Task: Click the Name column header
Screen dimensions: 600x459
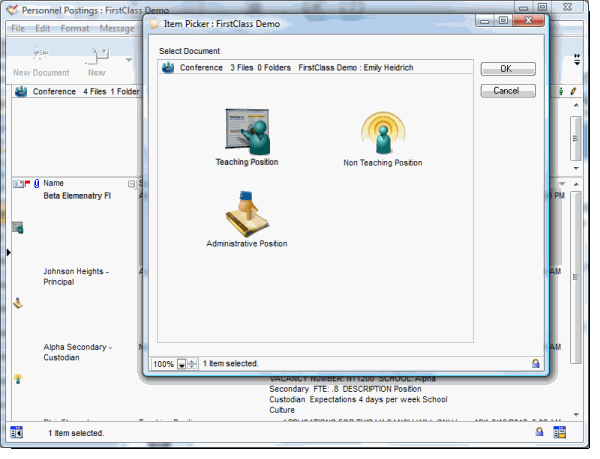Action: [x=54, y=184]
